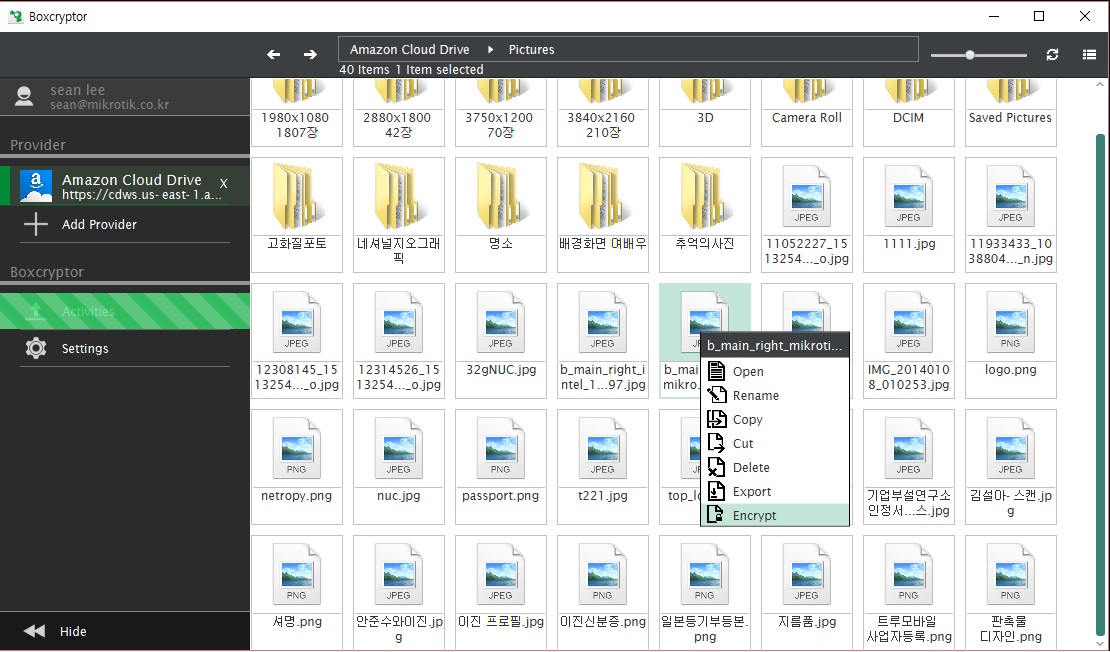
Task: Click the Copy icon in context menu
Action: 716,419
